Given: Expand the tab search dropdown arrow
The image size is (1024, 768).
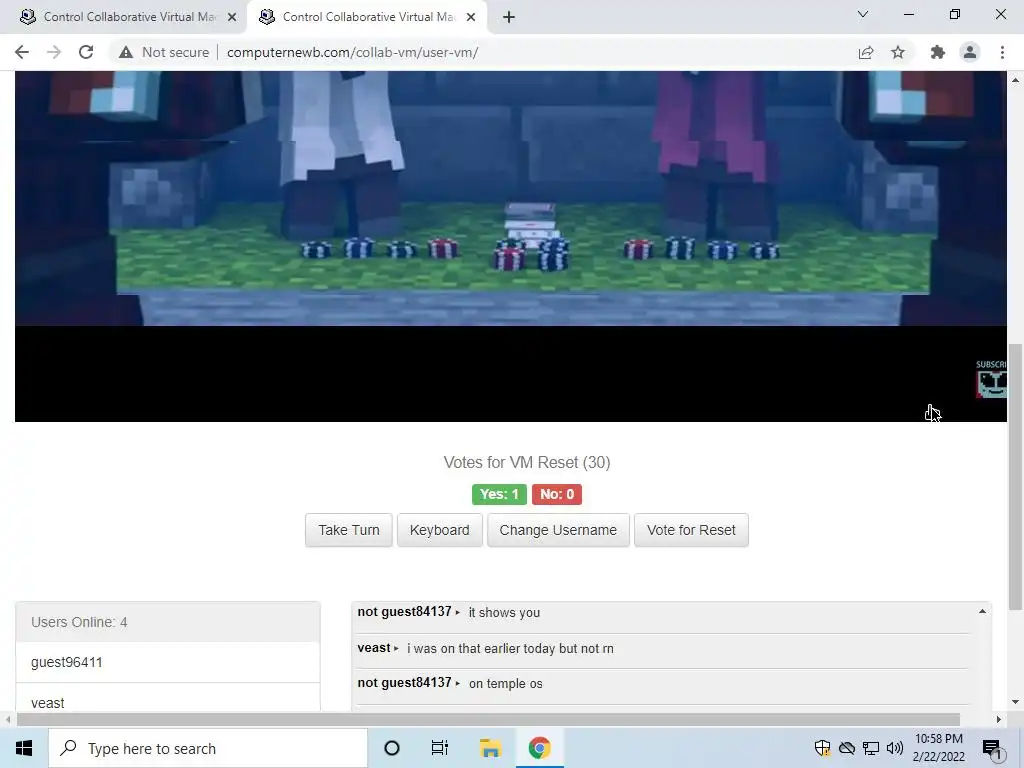Looking at the screenshot, I should click(x=863, y=14).
